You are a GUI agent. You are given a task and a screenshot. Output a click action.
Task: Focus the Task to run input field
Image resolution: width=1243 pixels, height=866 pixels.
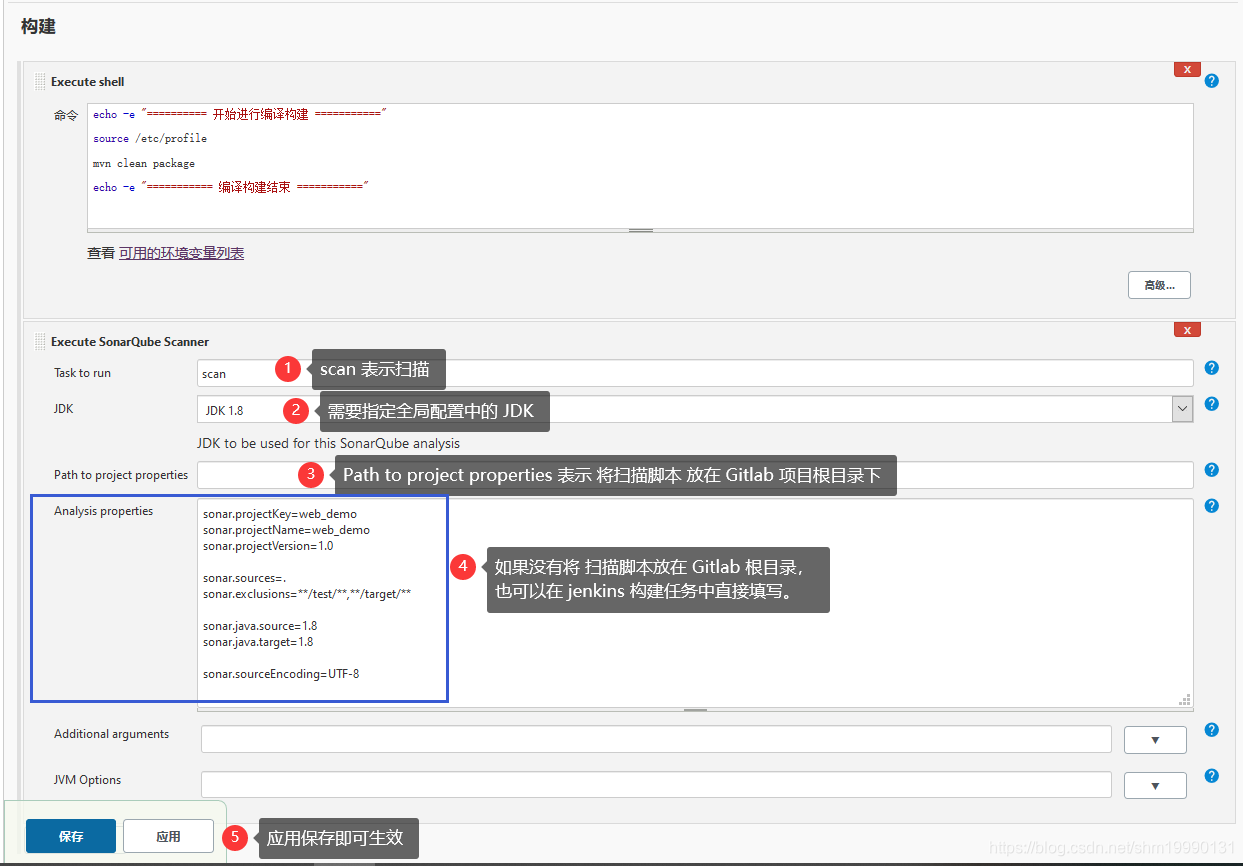click(695, 373)
